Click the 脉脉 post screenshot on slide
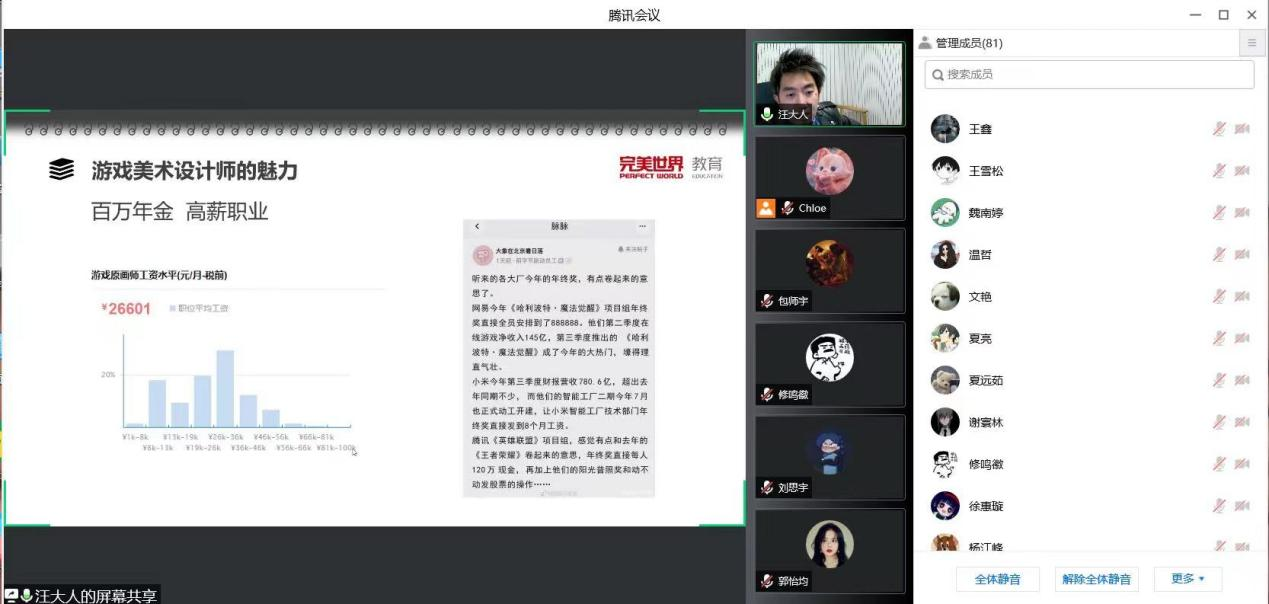1269x604 pixels. pyautogui.click(x=559, y=358)
